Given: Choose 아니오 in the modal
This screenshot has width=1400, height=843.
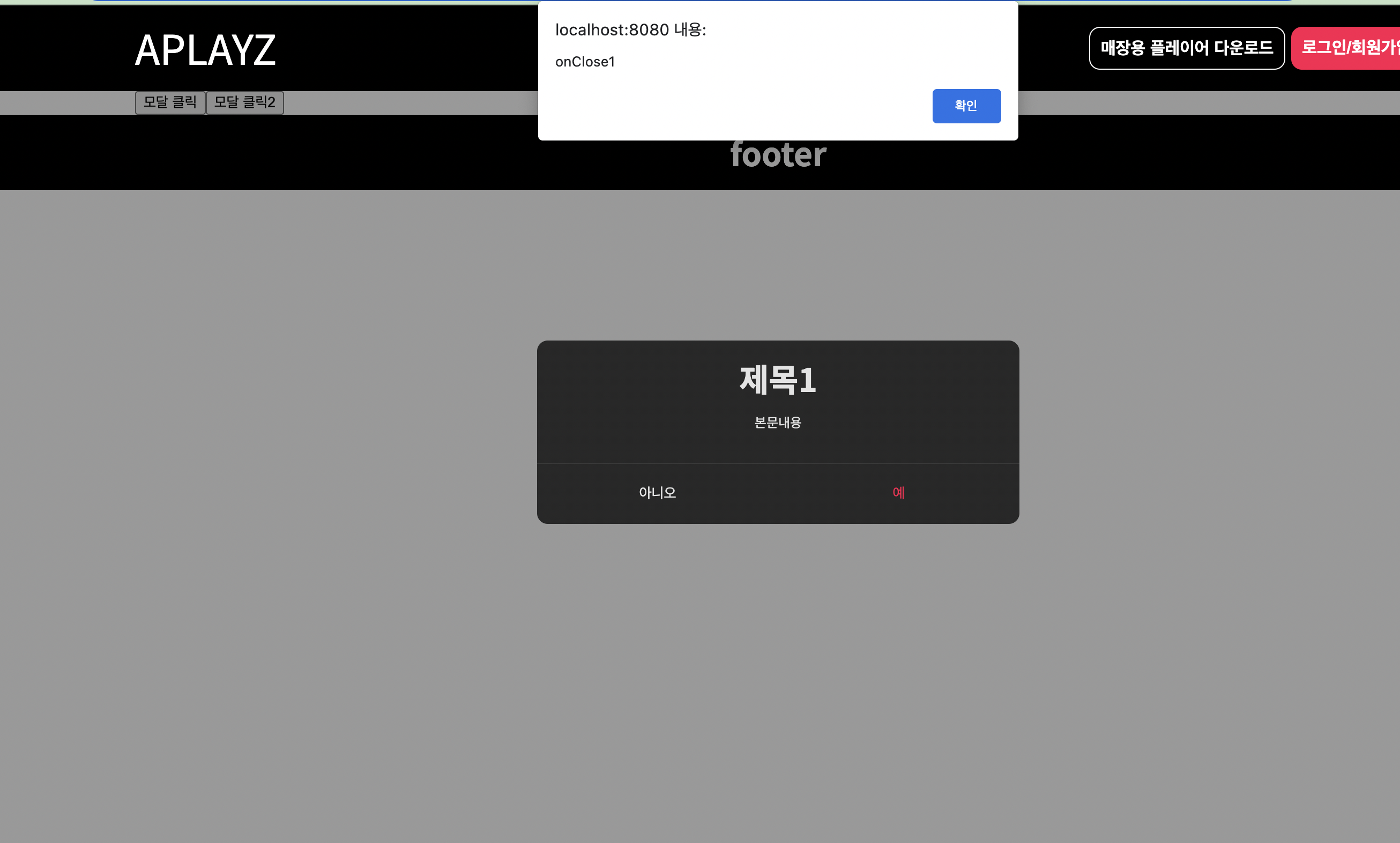Looking at the screenshot, I should tap(657, 492).
